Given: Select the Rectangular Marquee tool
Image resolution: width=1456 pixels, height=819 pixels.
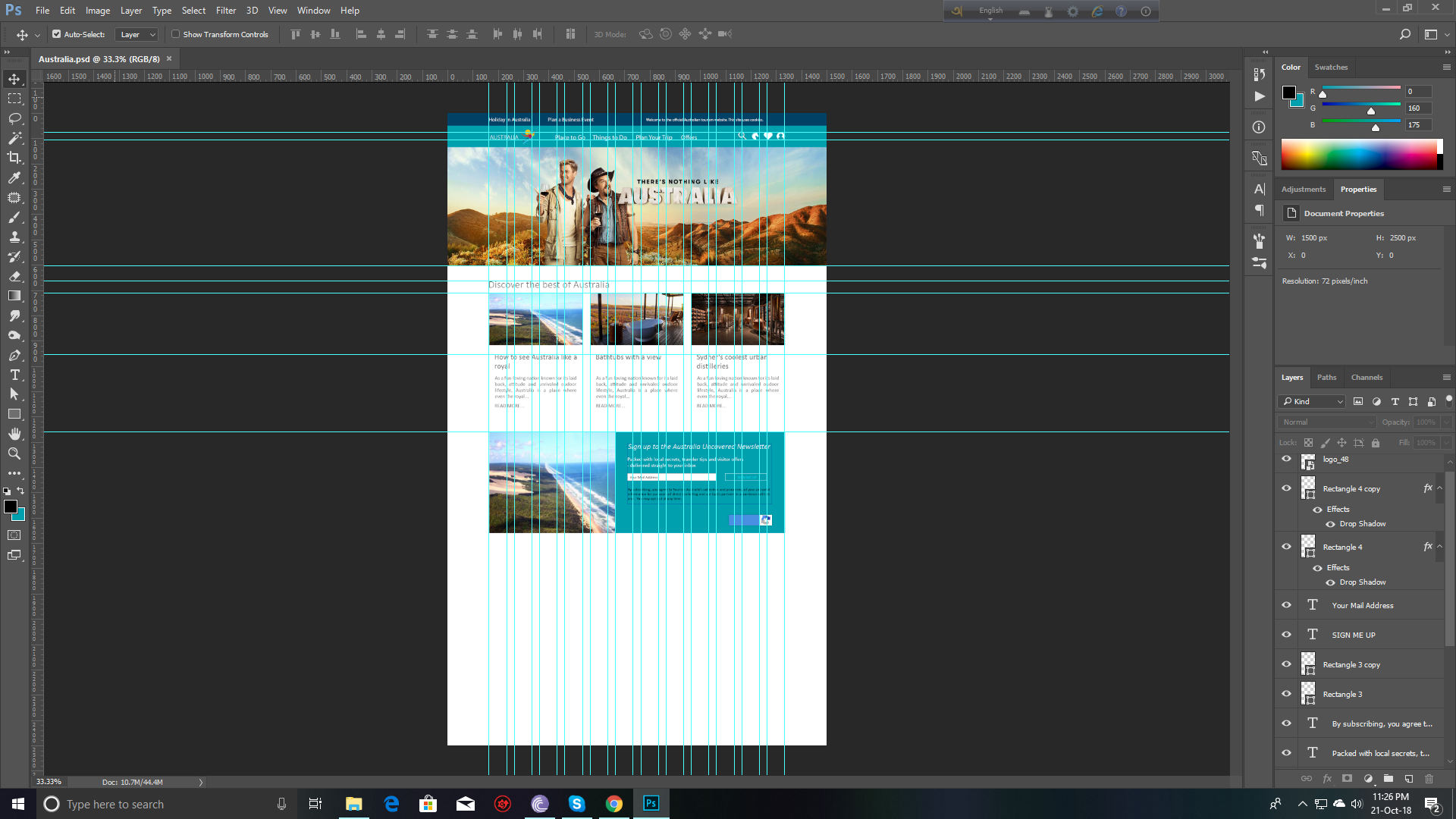Looking at the screenshot, I should point(14,99).
